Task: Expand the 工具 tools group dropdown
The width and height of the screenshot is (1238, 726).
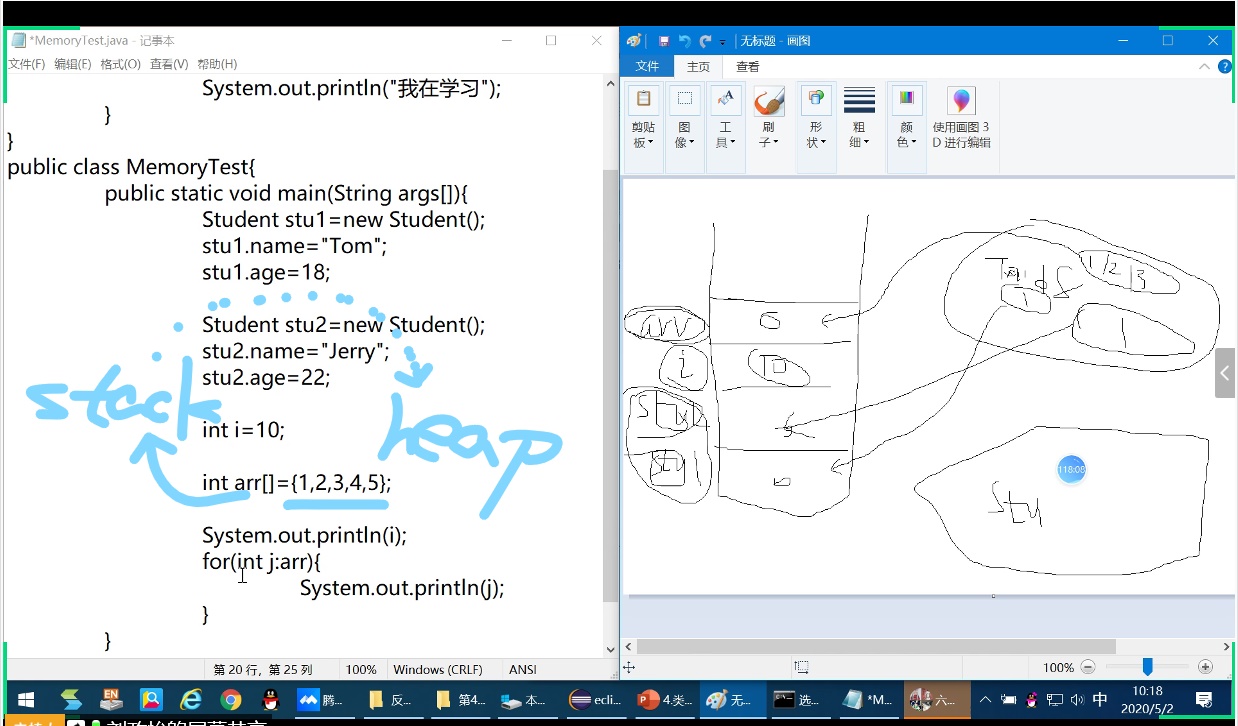Action: [x=725, y=127]
